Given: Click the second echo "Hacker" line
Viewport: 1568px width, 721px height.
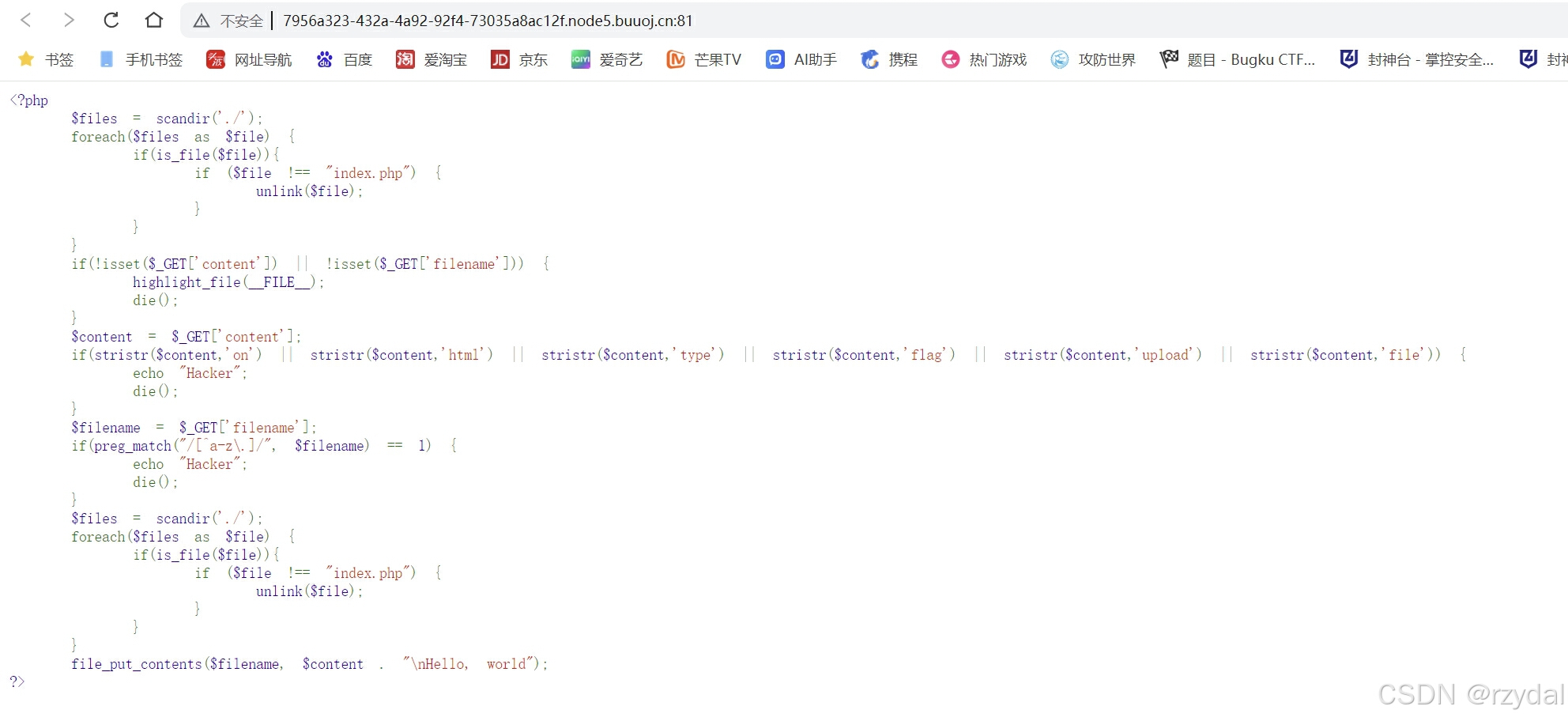Looking at the screenshot, I should (190, 464).
